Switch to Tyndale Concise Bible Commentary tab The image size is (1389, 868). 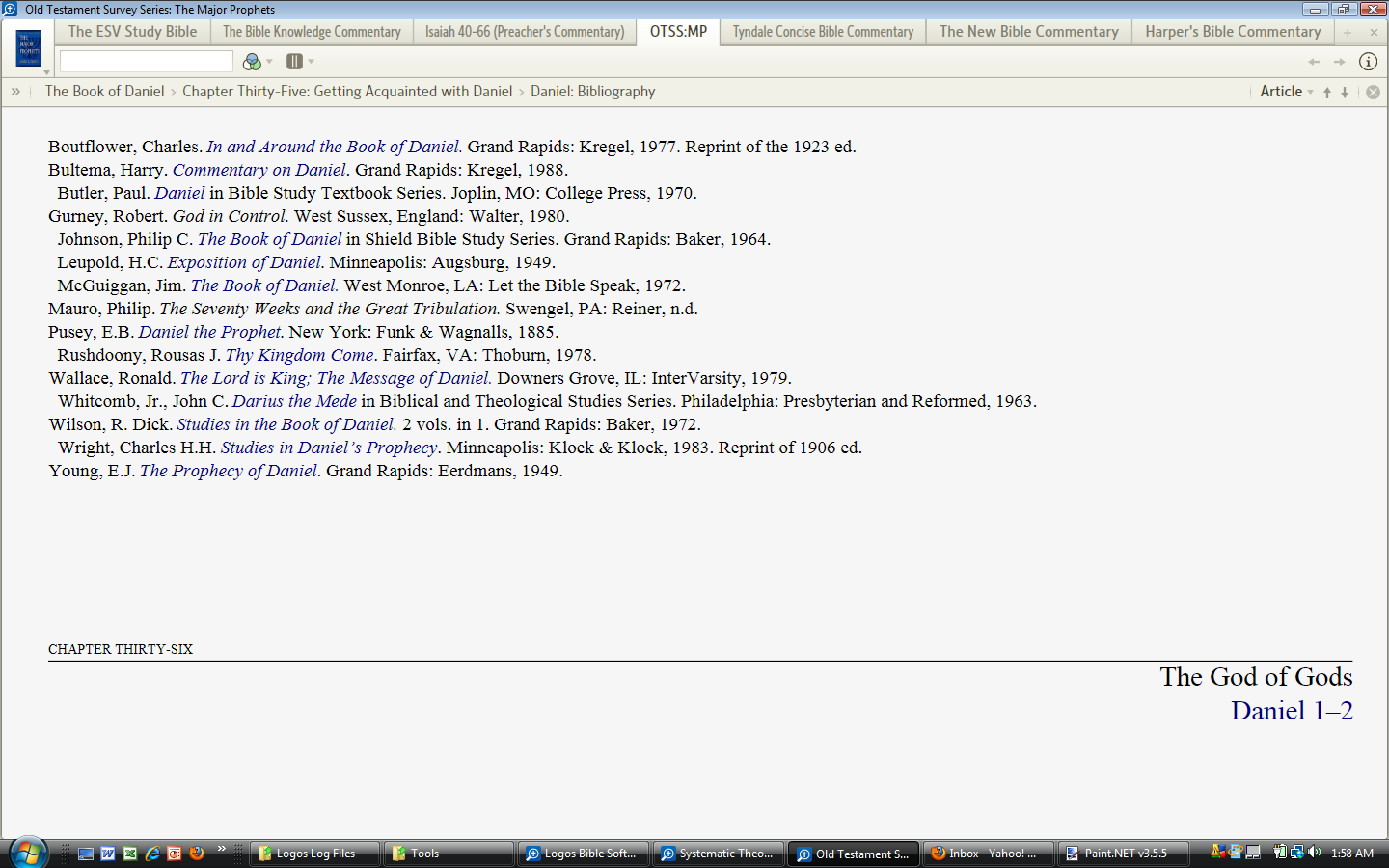pos(823,32)
